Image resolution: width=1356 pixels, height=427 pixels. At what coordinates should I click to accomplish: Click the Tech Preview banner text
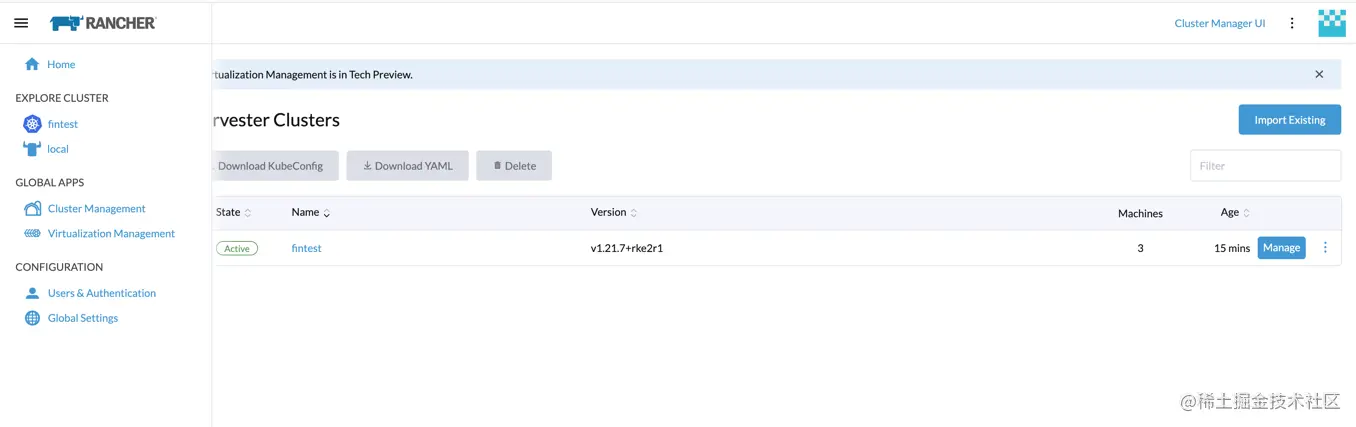click(312, 74)
